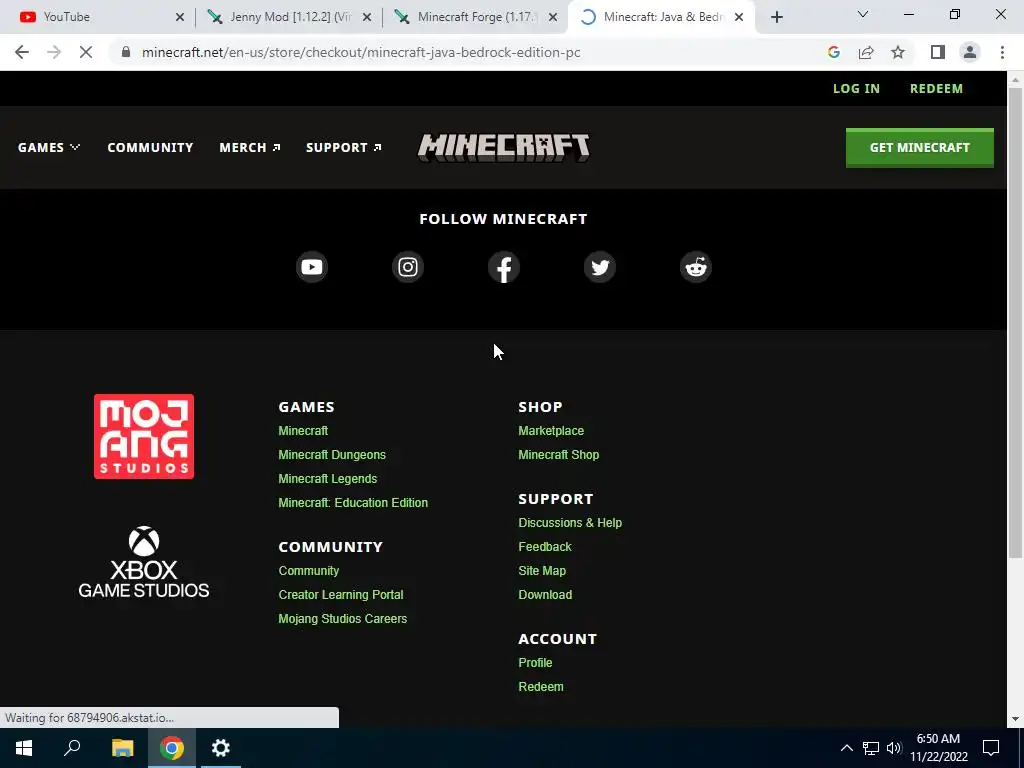Stop page loading with X button

tap(86, 52)
